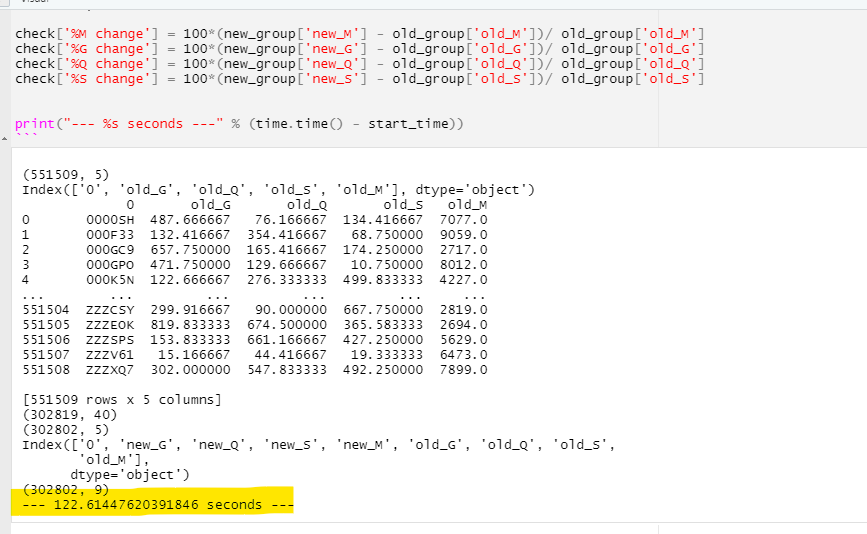Click the time.time() call in the print line
Image resolution: width=867 pixels, height=534 pixels.
(299, 123)
